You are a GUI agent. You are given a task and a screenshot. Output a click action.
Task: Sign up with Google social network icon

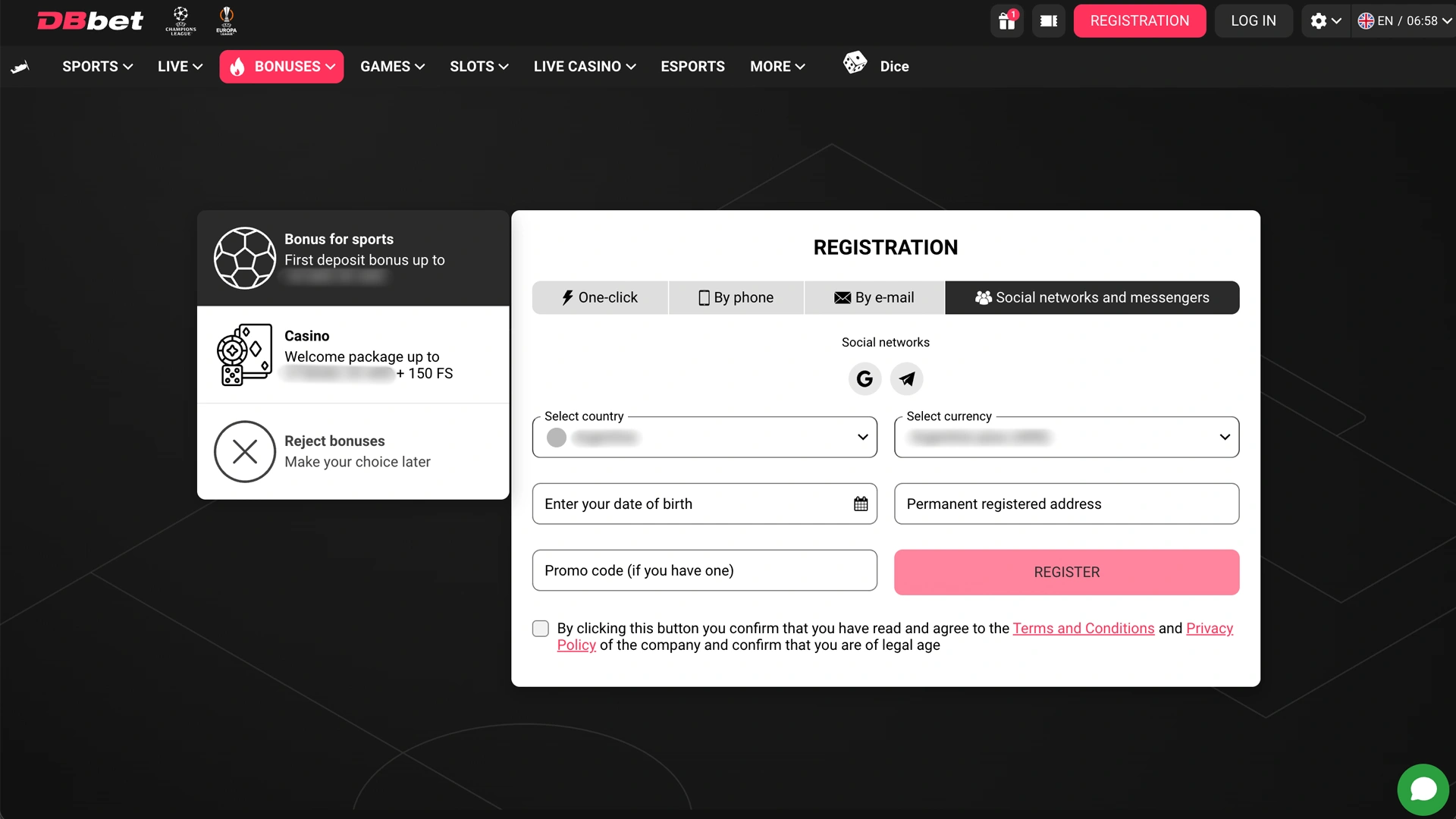click(x=864, y=378)
